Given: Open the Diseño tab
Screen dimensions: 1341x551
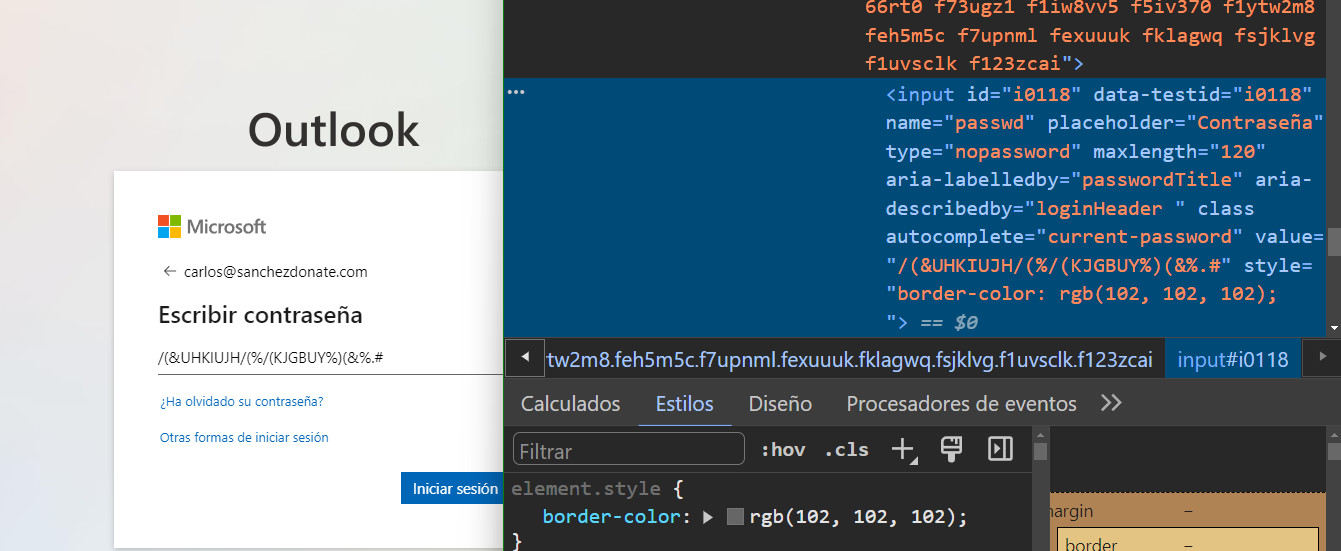Looking at the screenshot, I should point(780,404).
